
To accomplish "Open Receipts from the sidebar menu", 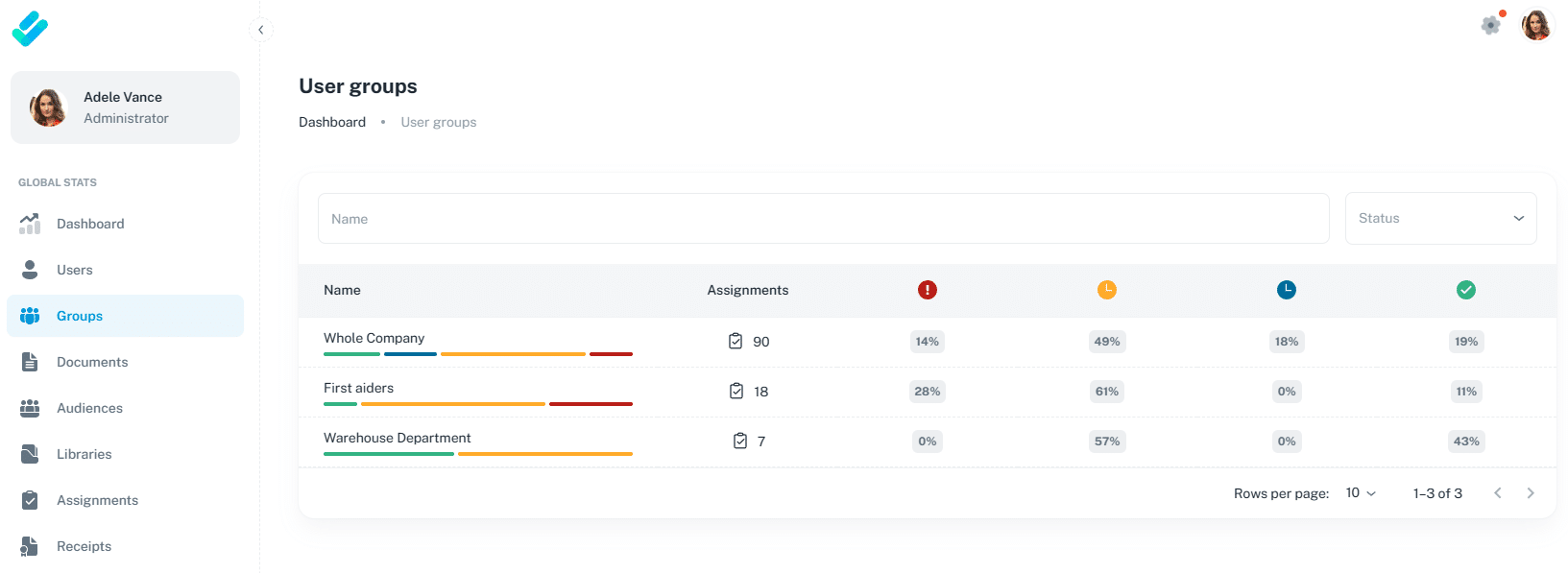I will (x=125, y=546).
